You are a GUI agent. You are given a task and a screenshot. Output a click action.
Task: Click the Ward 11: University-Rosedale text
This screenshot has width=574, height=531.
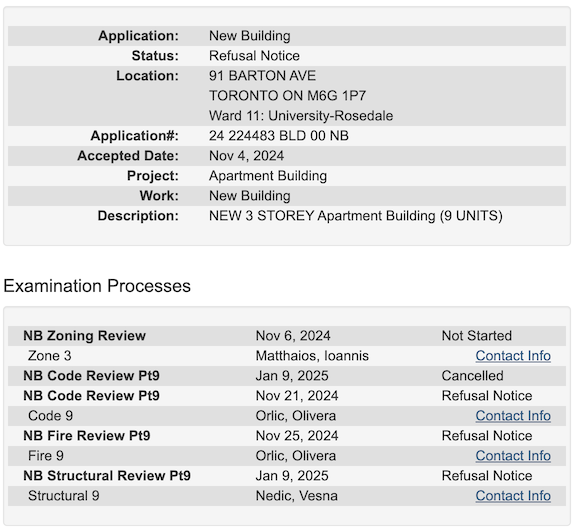(301, 116)
